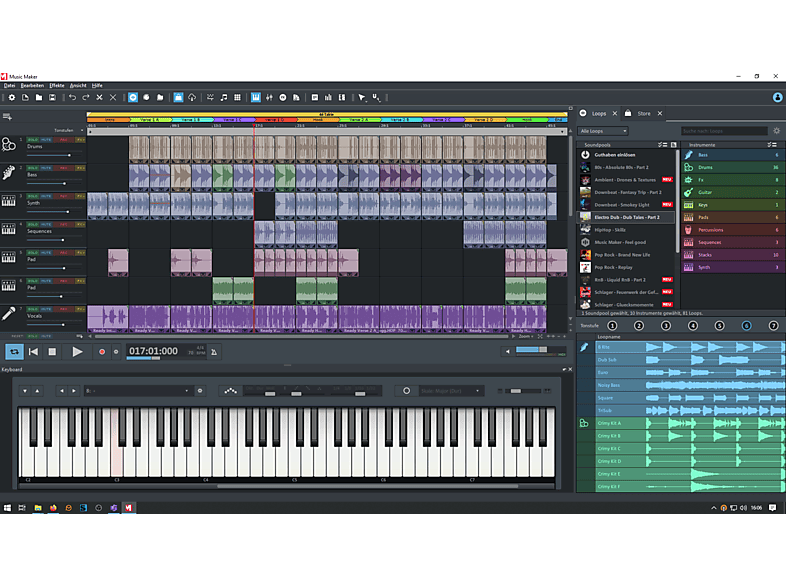
Task: Mute the Drums track
Action: [x=46, y=140]
